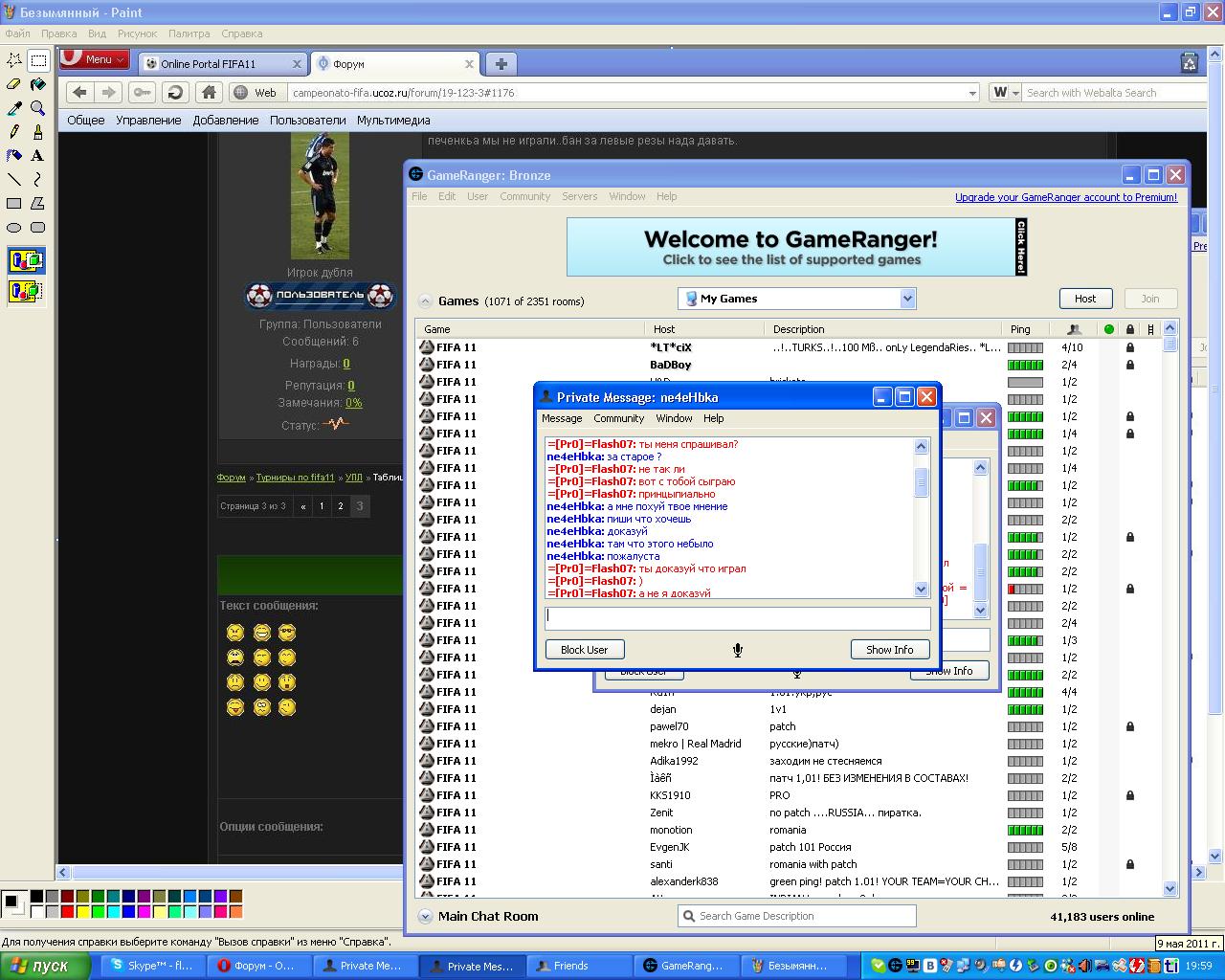Viewport: 1225px width, 980px height.
Task: Go back in Opera browser
Action: (x=79, y=92)
